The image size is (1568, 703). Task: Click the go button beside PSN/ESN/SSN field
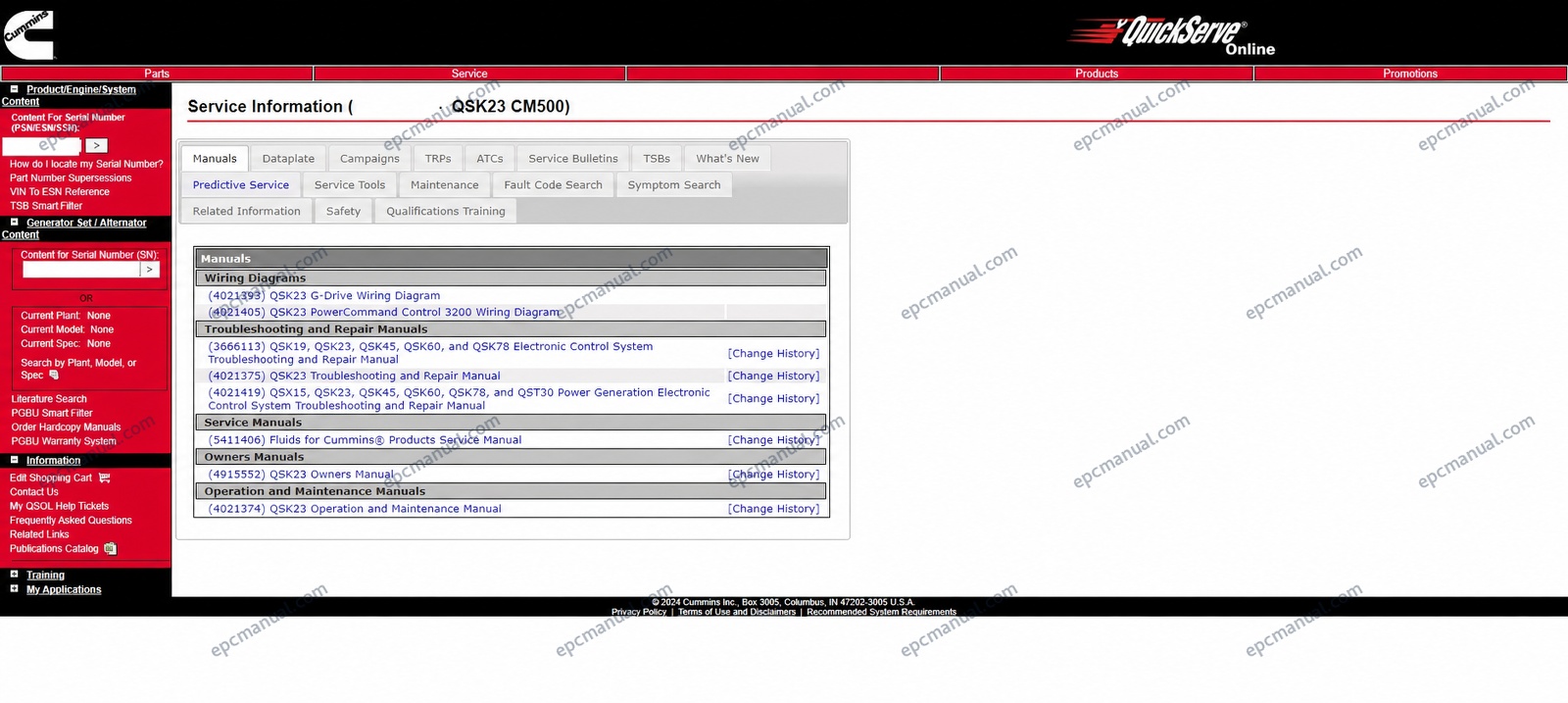tap(96, 145)
